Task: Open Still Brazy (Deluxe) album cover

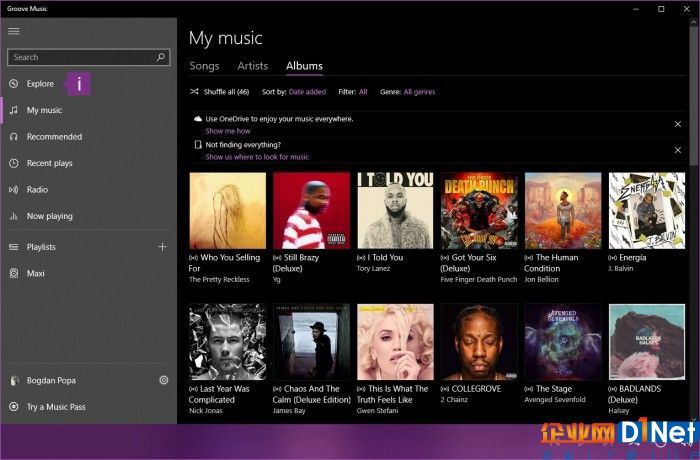Action: 312,210
